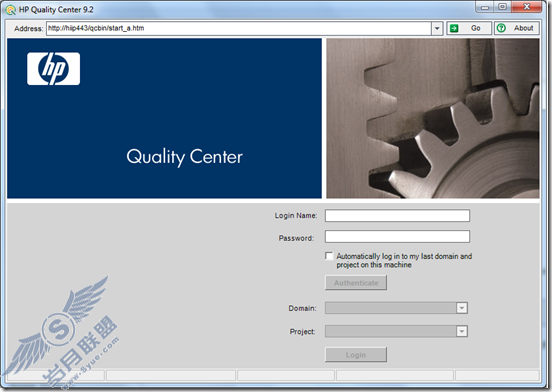Enable automatic login checkbox
The height and width of the screenshot is (392, 552).
(x=329, y=256)
